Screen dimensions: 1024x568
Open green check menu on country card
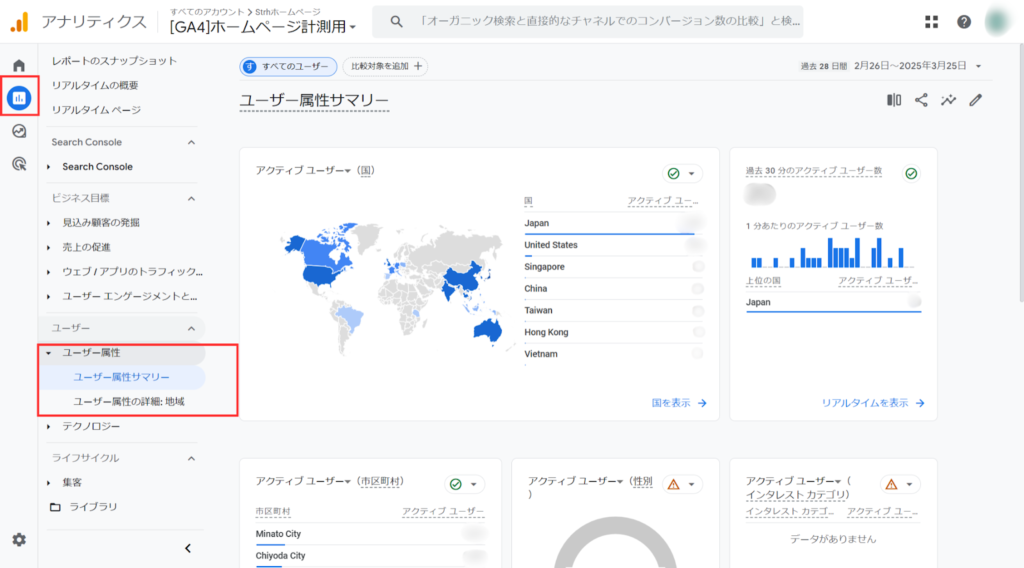point(682,174)
